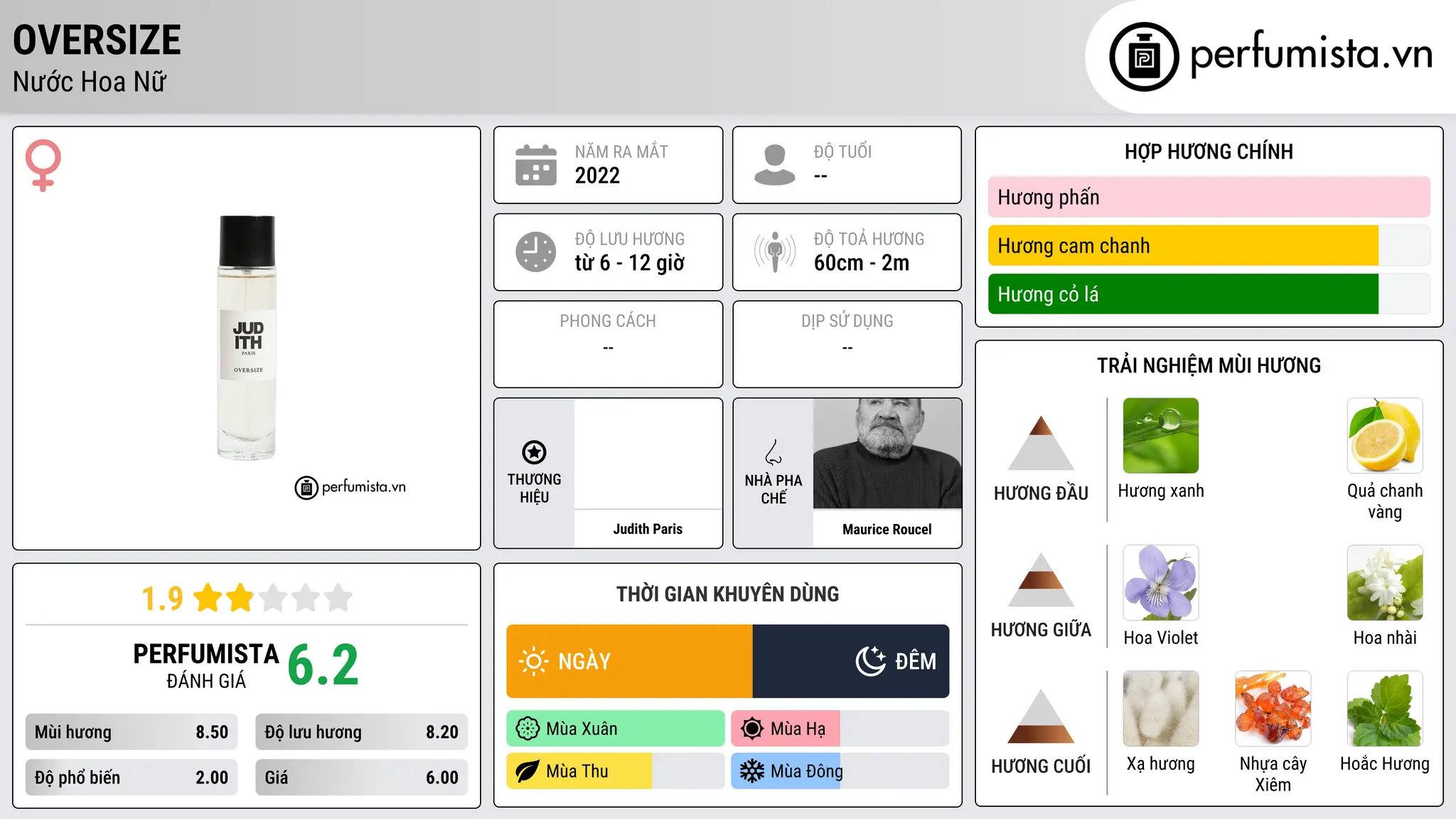Click the star rating number 1.9
Viewport: 1456px width, 819px height.
coord(162,599)
